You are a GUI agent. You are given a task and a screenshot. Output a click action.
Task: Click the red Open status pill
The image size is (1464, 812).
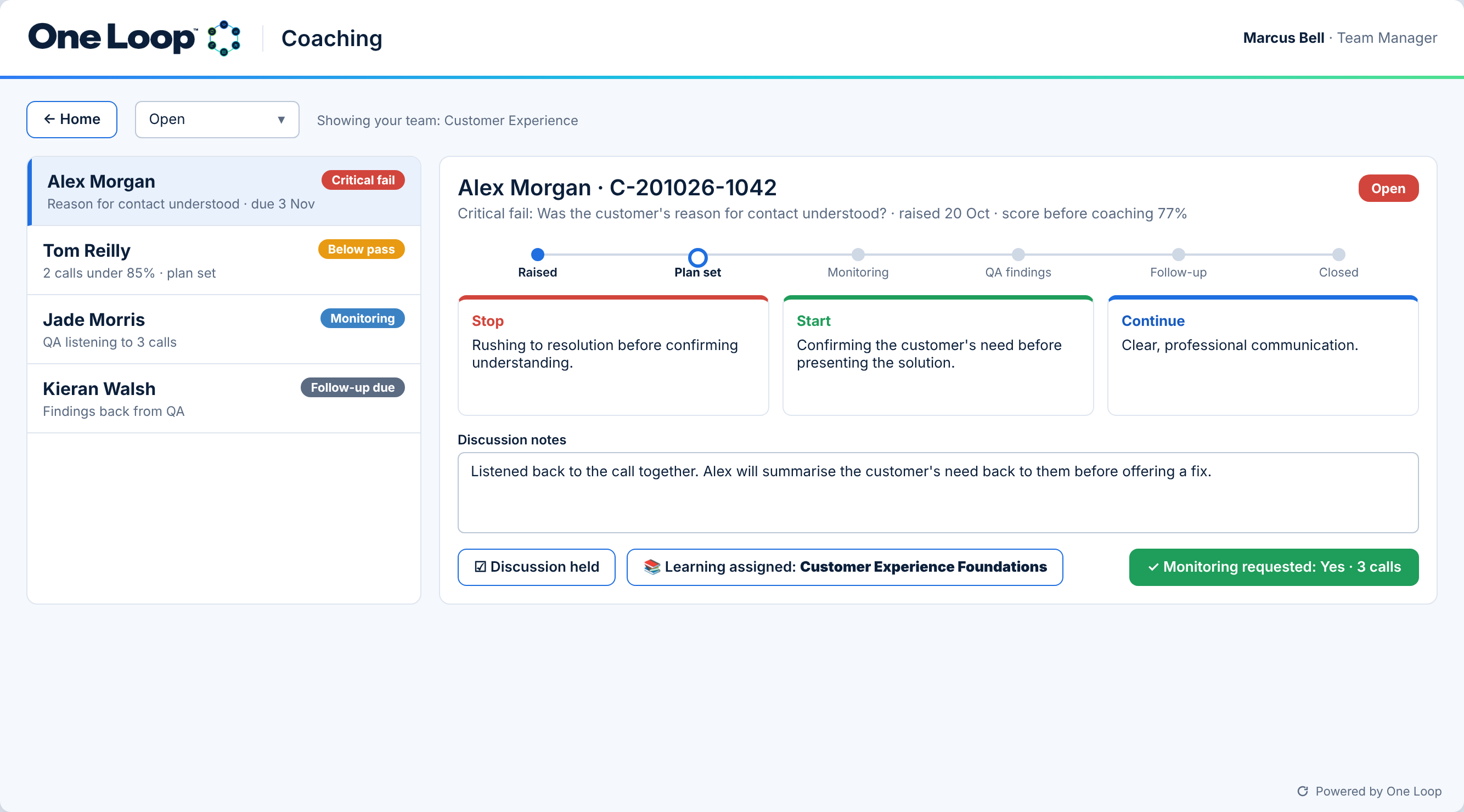click(x=1388, y=189)
